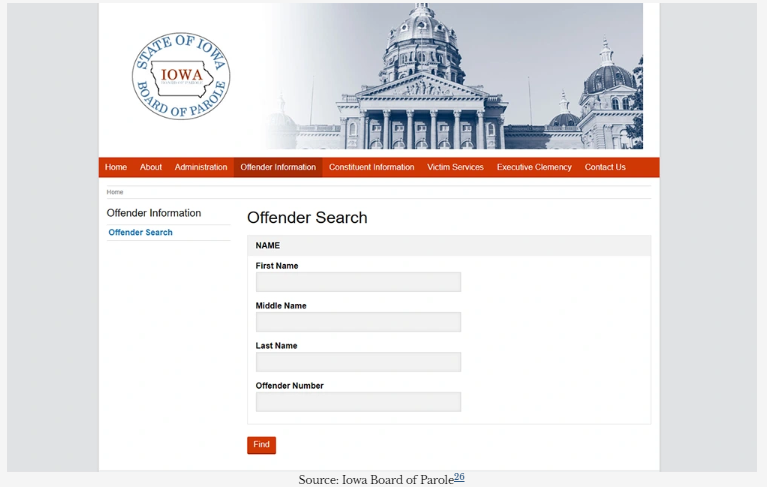This screenshot has width=767, height=487.
Task: Navigate to Victim Services
Action: tap(455, 167)
